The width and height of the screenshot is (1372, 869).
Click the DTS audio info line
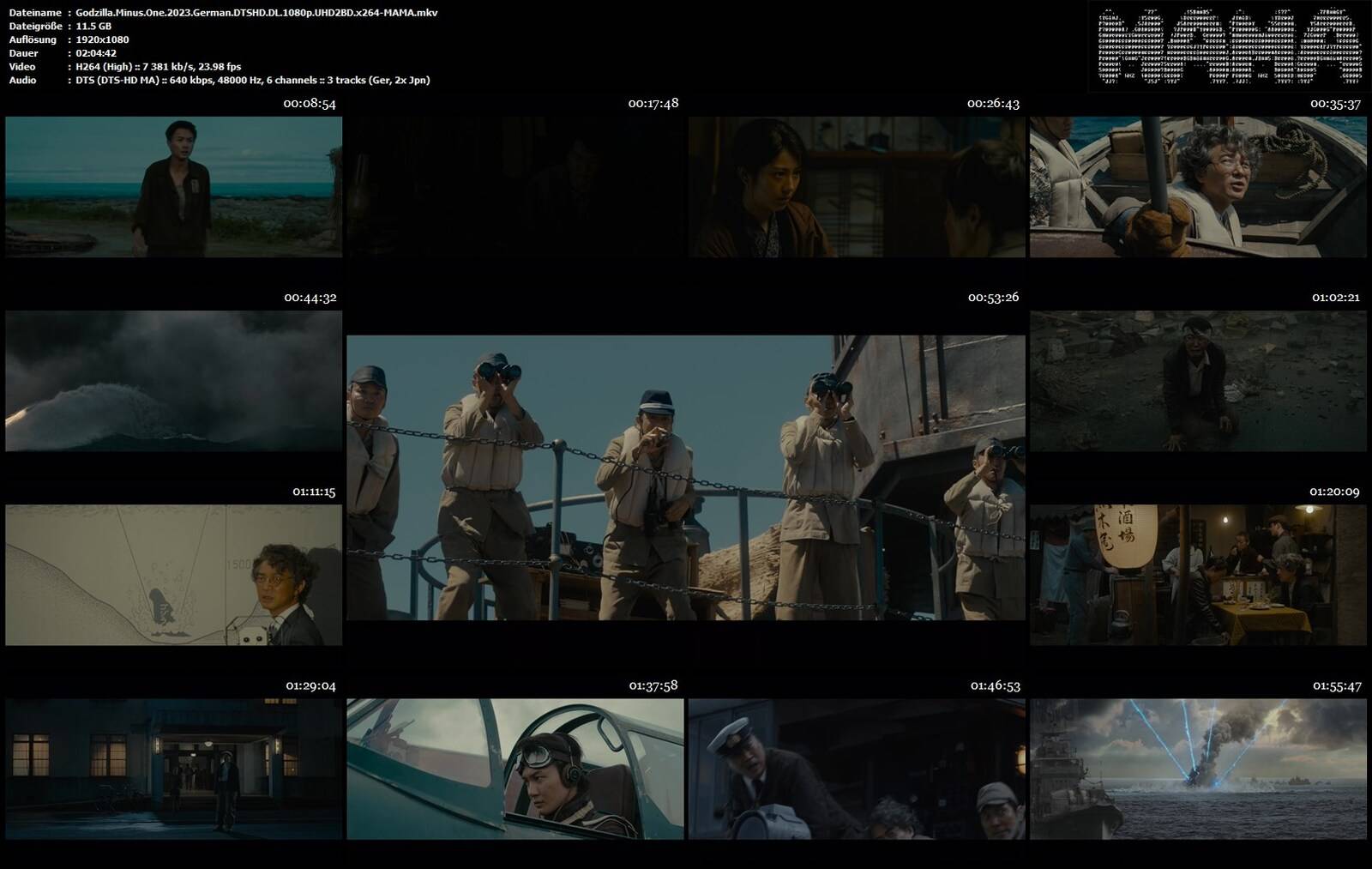pos(252,80)
